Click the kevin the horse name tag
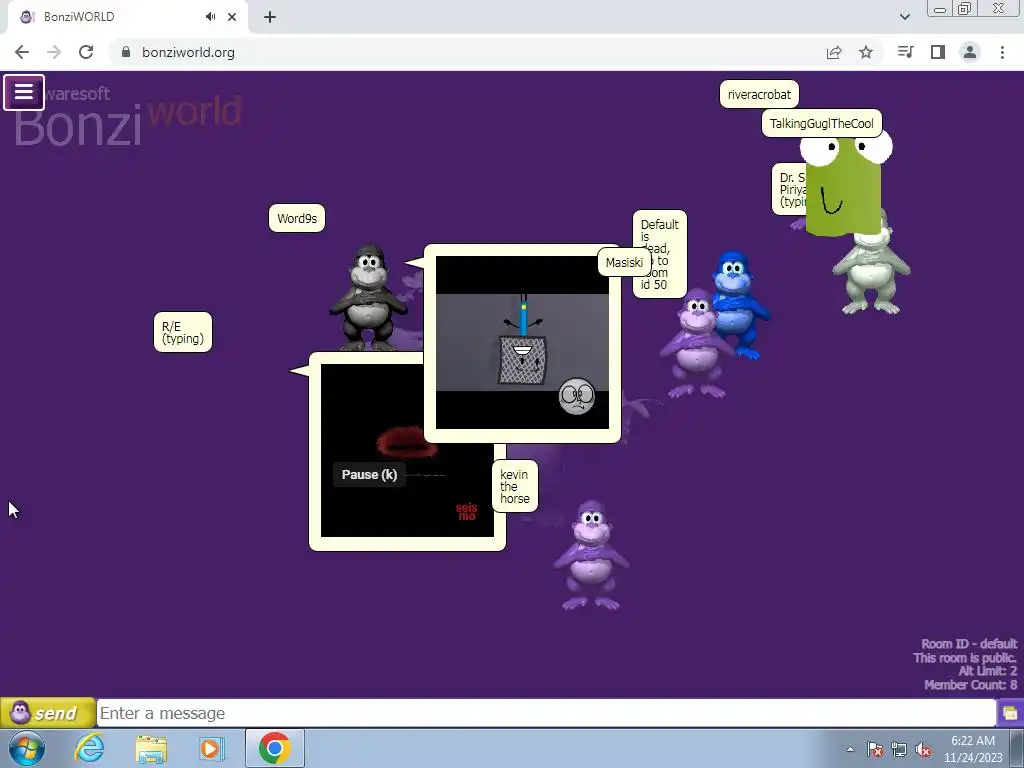The width and height of the screenshot is (1024, 768). tap(514, 487)
